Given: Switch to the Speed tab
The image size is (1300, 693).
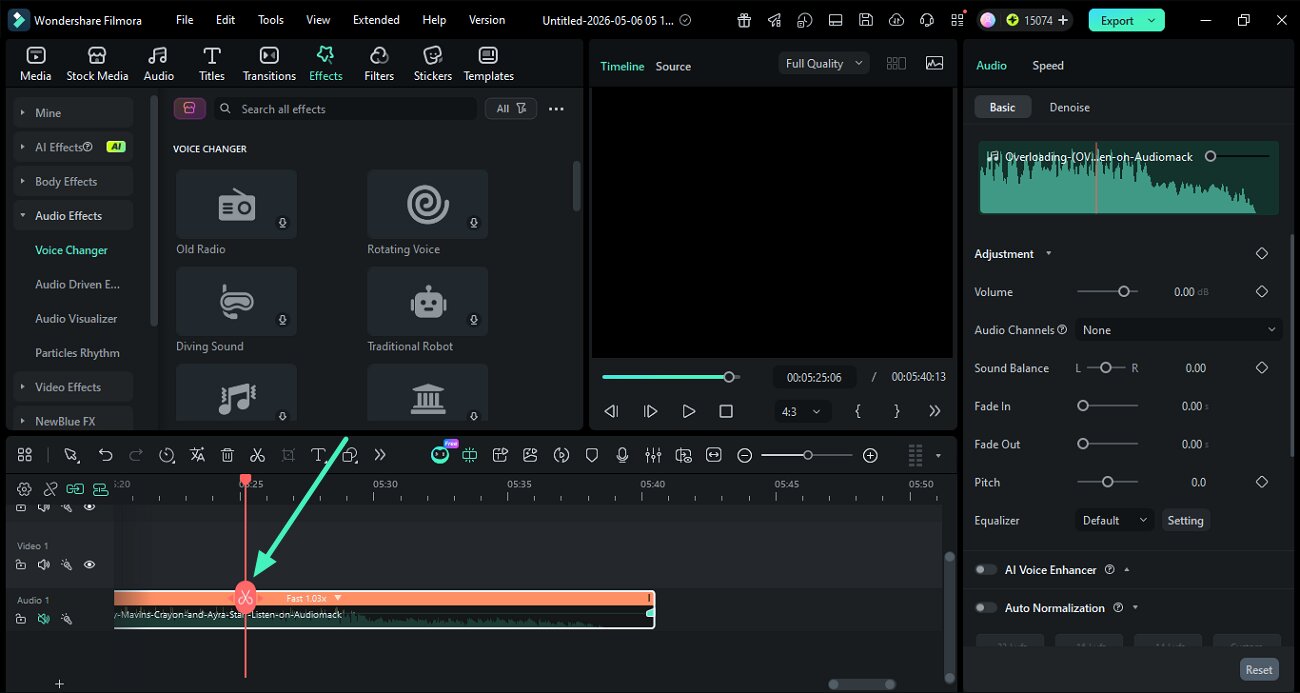Looking at the screenshot, I should pyautogui.click(x=1048, y=65).
